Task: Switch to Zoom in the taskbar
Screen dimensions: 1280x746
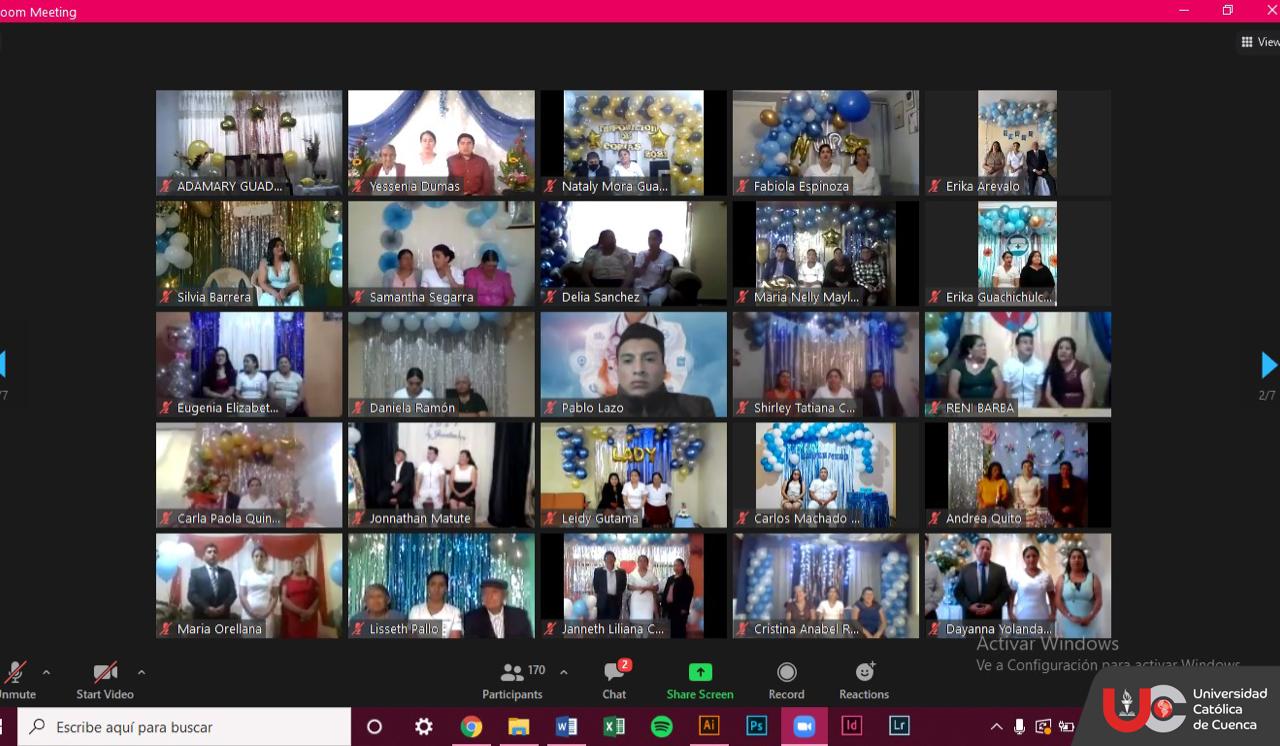Action: pos(804,727)
